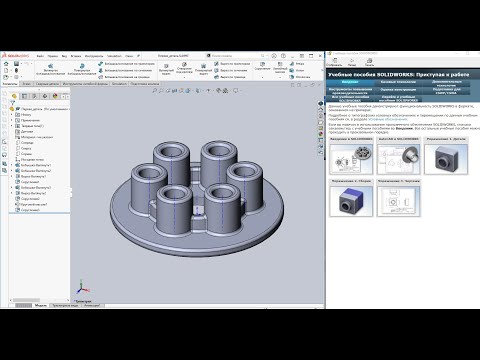Click the Back button in tutorials window
The width and height of the screenshot is (480, 360).
pos(352,62)
